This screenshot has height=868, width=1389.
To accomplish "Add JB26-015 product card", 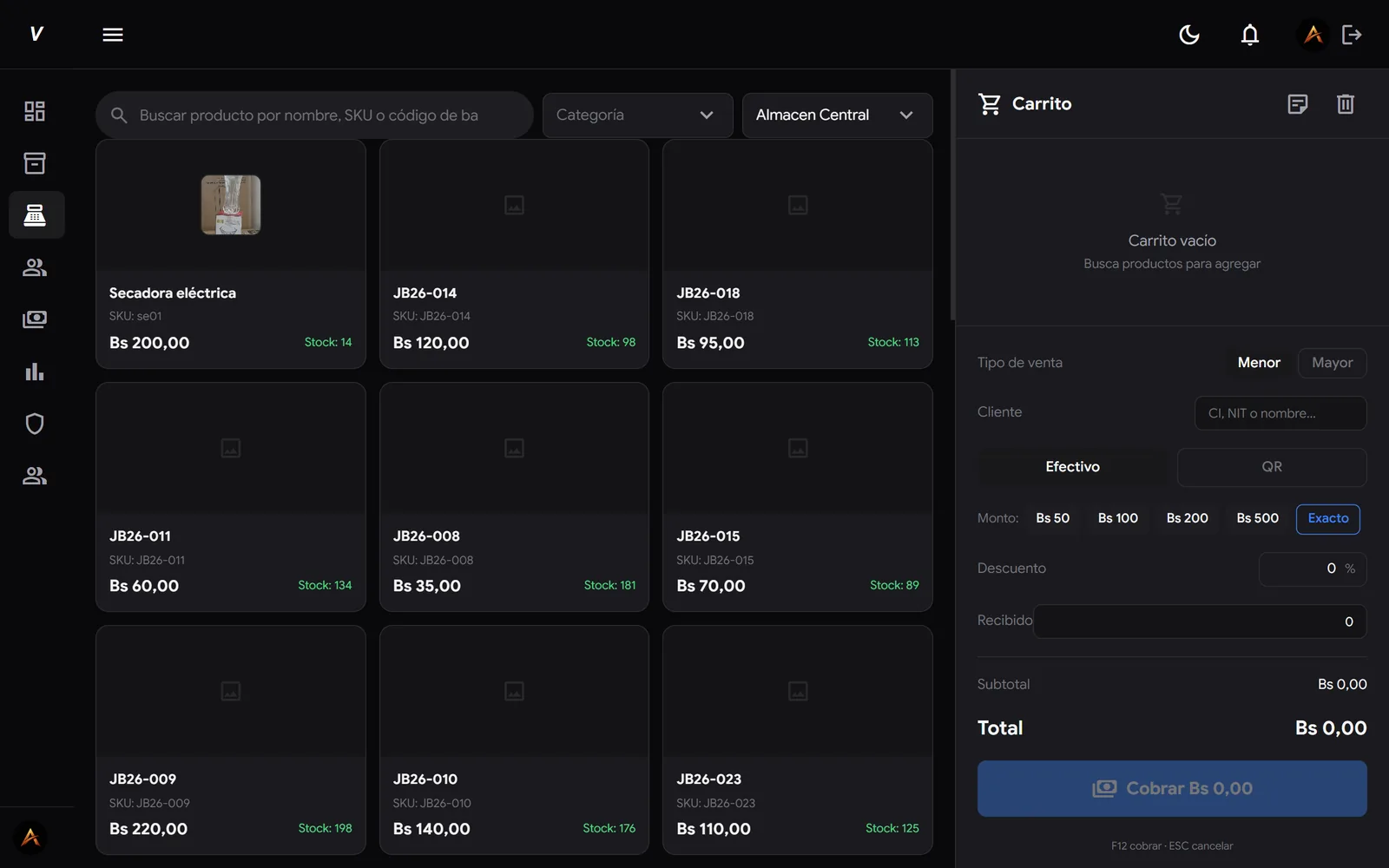I will point(798,497).
